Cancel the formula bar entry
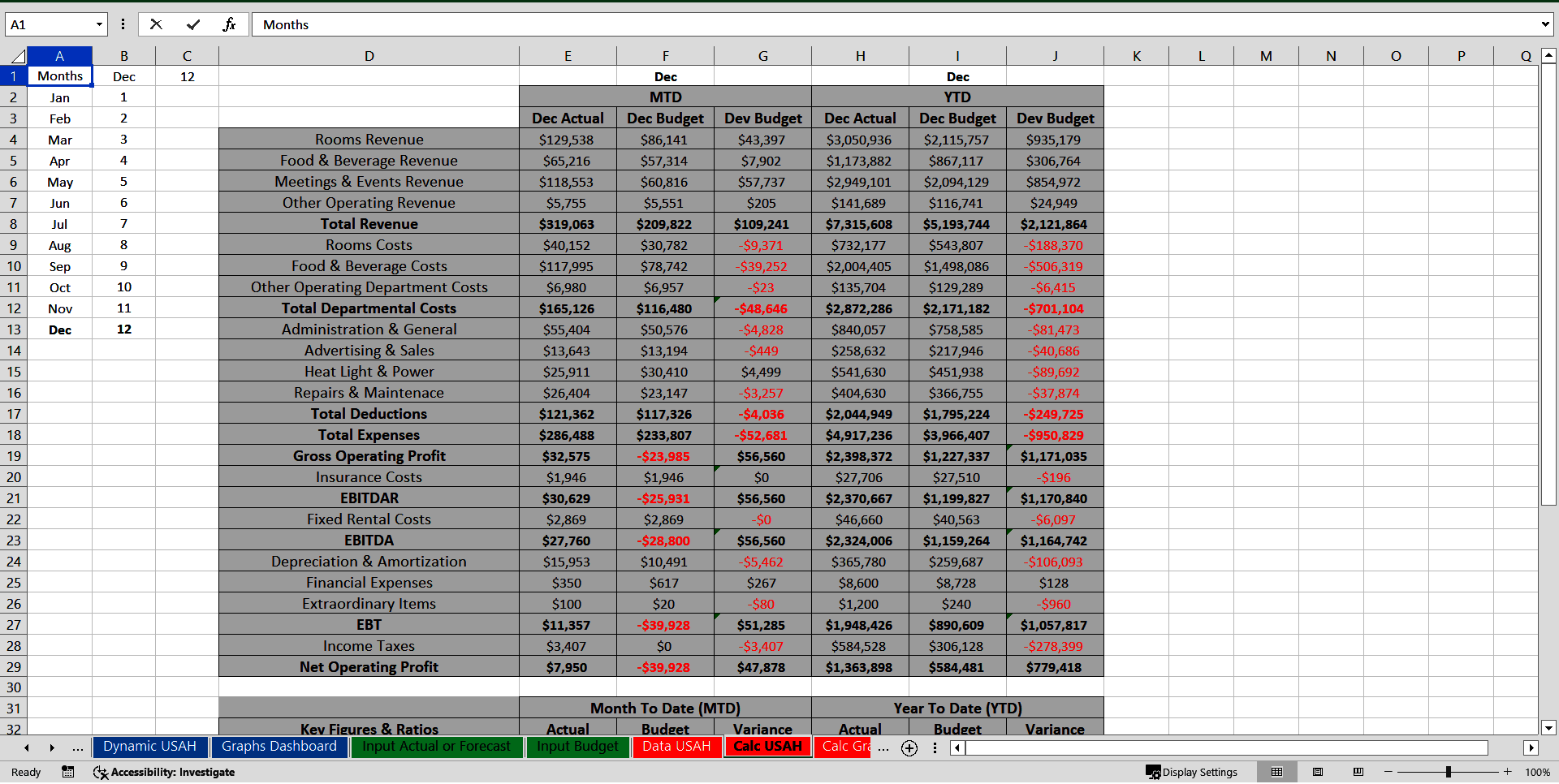This screenshot has width=1559, height=784. [156, 24]
